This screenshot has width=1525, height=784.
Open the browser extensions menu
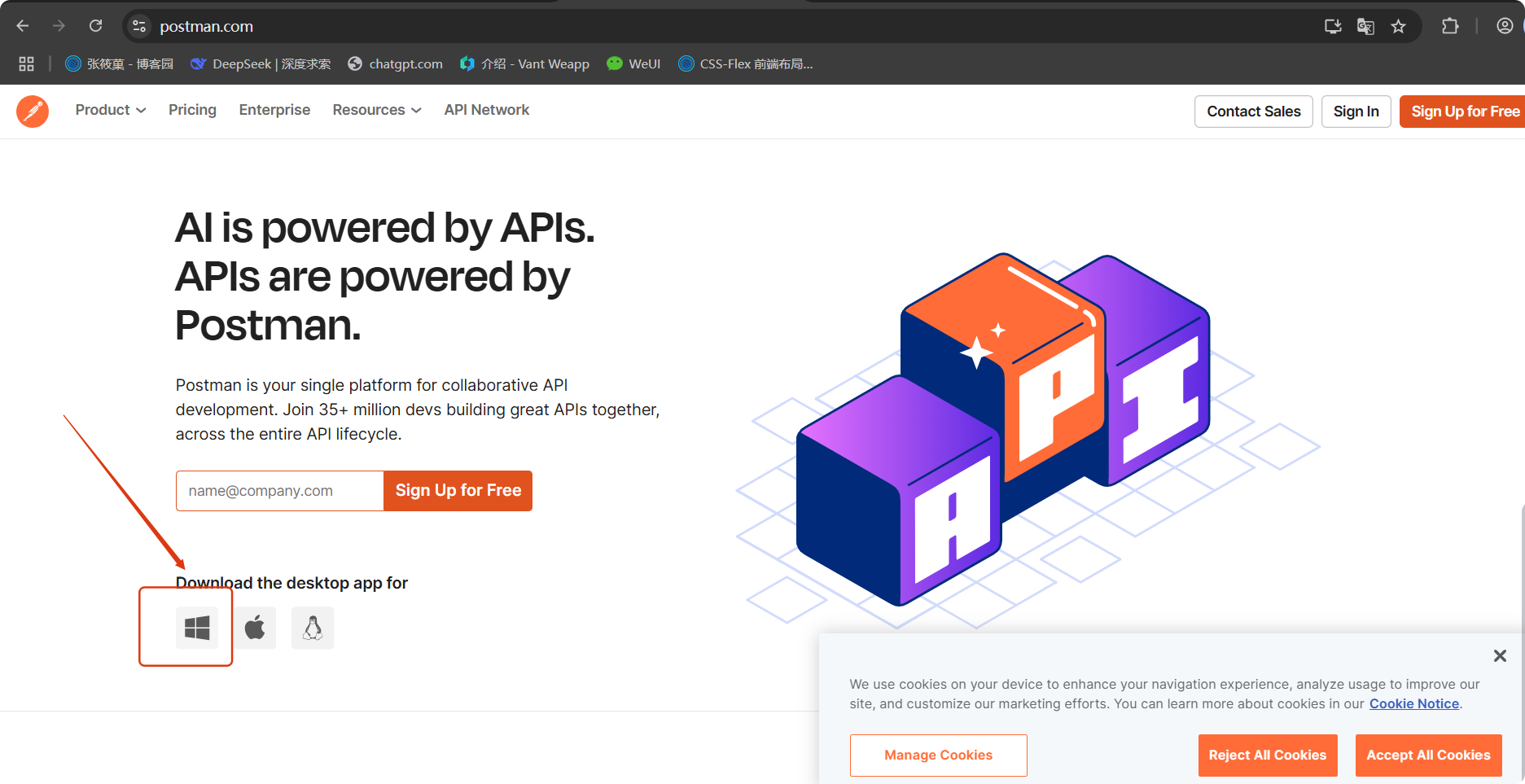click(x=1450, y=26)
